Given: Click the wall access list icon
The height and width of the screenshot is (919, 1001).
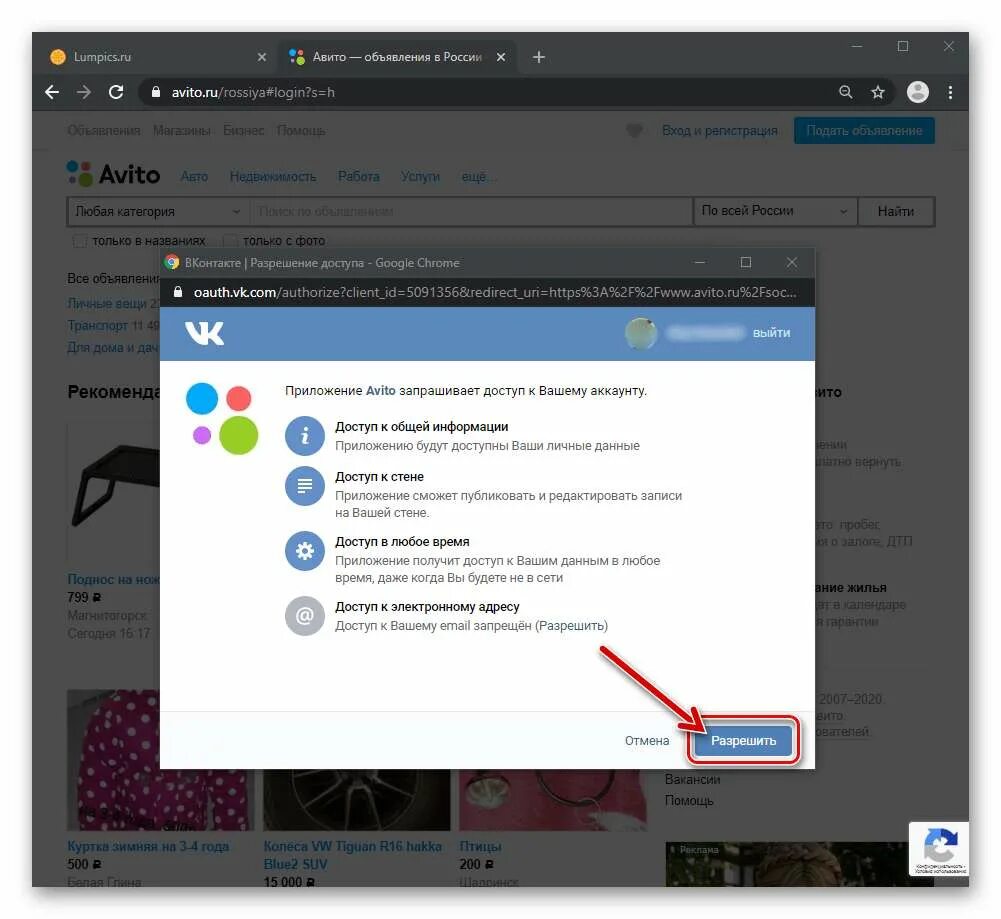Looking at the screenshot, I should point(305,486).
